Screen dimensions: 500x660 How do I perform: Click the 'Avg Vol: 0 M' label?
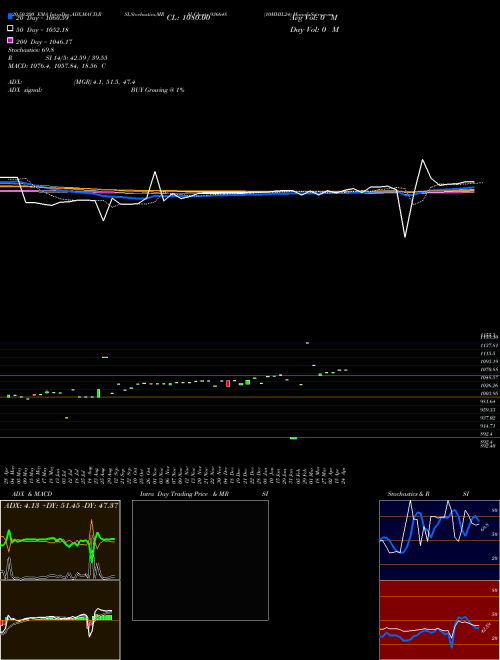pyautogui.click(x=314, y=18)
